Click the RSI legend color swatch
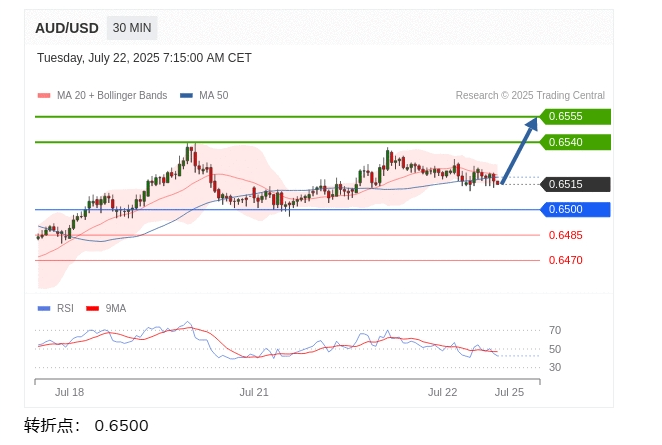The width and height of the screenshot is (662, 445). point(44,309)
